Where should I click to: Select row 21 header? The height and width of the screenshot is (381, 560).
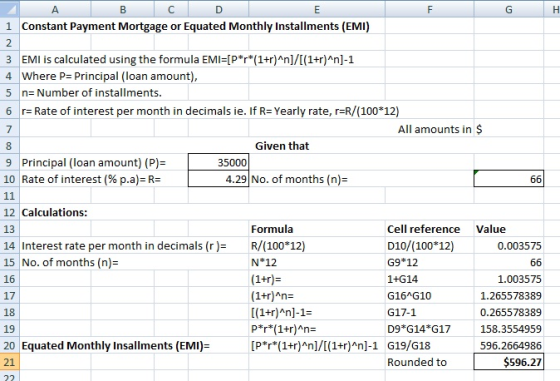pyautogui.click(x=10, y=362)
